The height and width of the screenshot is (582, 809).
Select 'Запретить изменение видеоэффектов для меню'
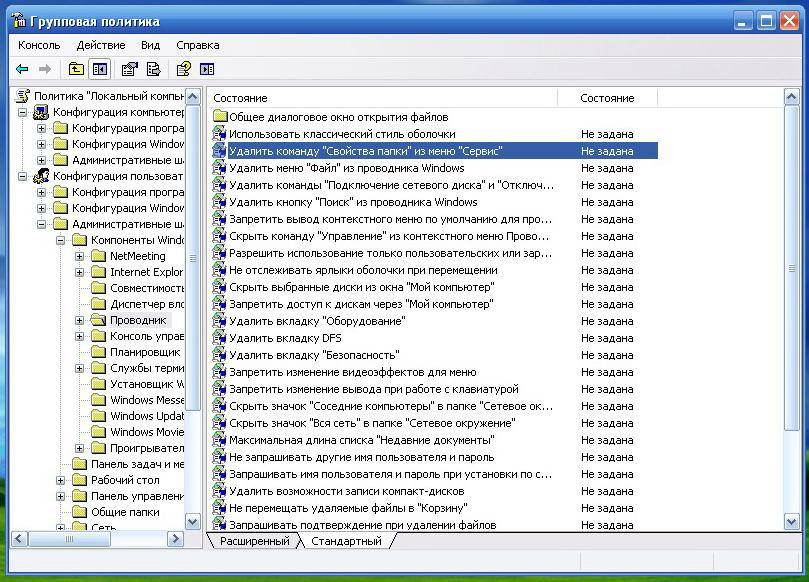(x=353, y=373)
